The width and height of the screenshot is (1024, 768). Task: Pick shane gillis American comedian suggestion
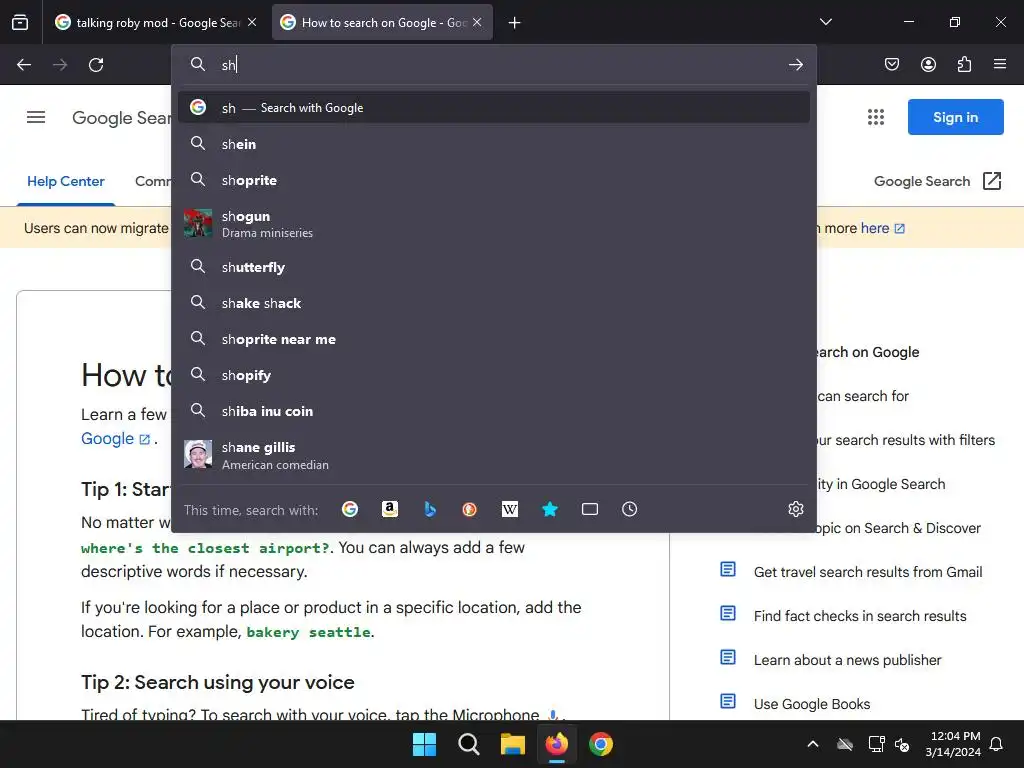(x=494, y=455)
